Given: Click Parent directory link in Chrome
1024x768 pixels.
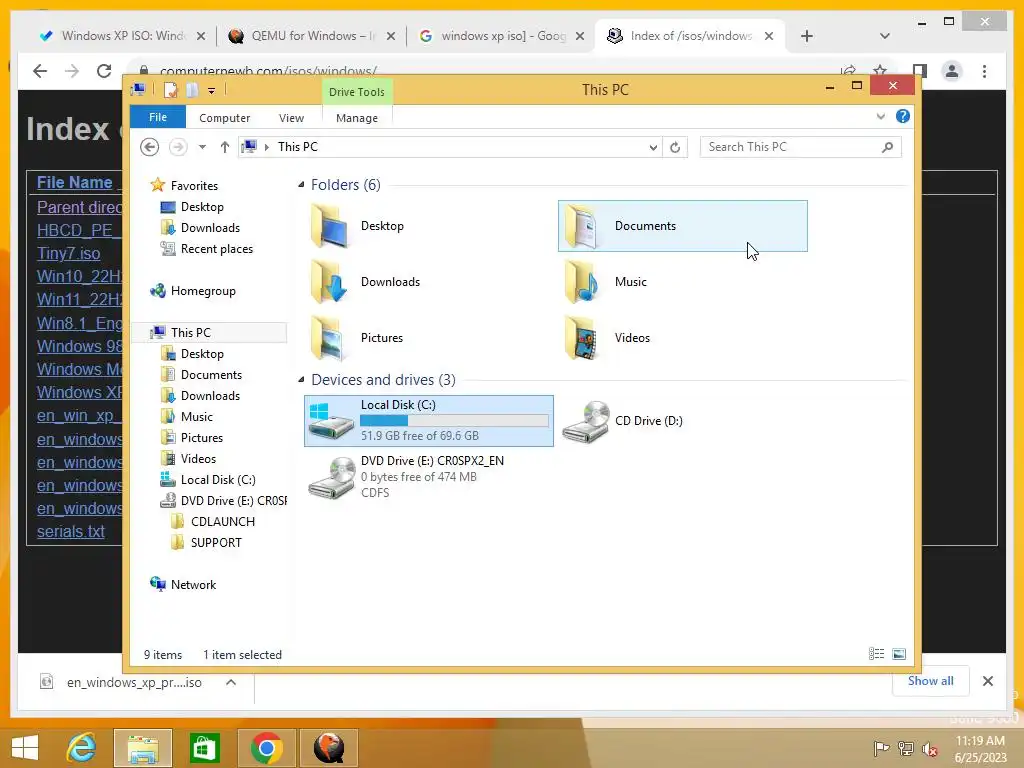Looking at the screenshot, I should point(79,207).
